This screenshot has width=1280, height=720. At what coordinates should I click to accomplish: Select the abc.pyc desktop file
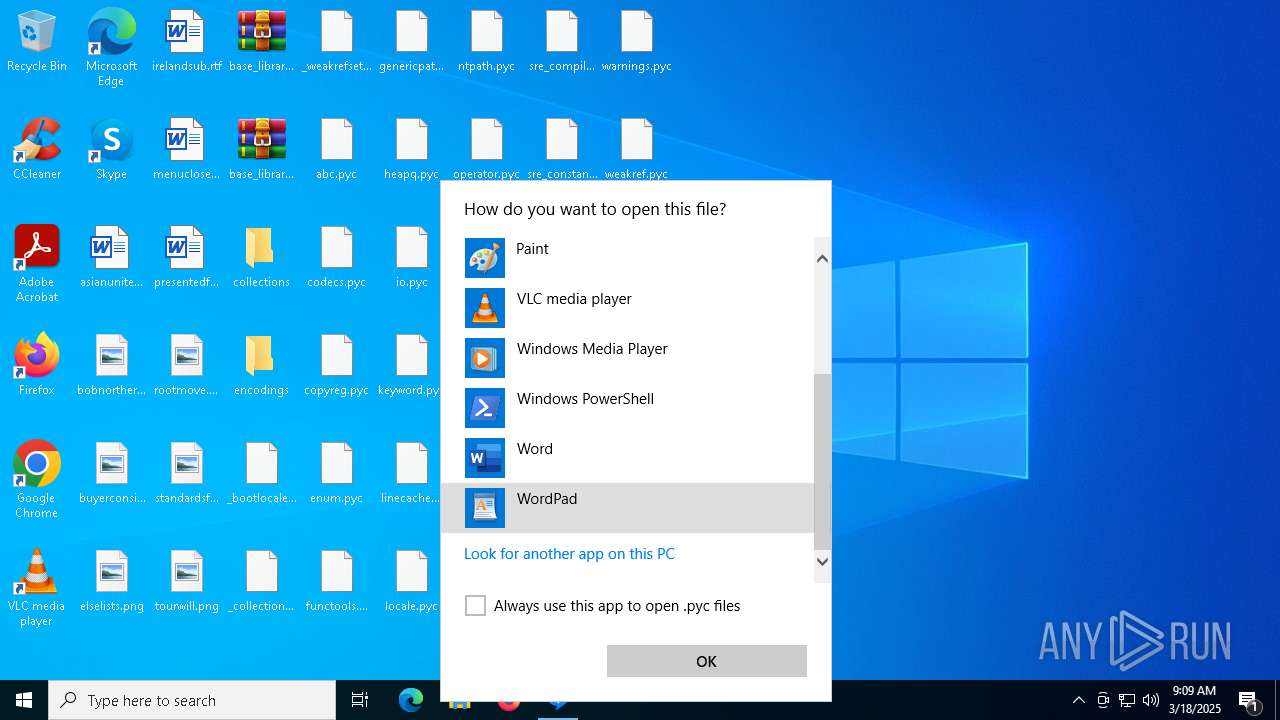[337, 150]
